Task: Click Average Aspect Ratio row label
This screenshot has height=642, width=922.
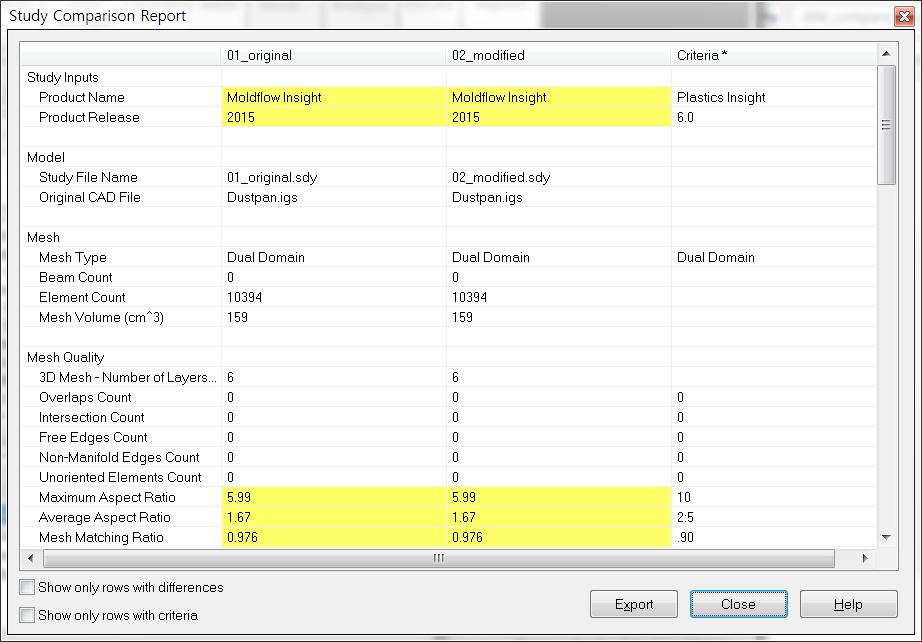Action: pyautogui.click(x=105, y=517)
